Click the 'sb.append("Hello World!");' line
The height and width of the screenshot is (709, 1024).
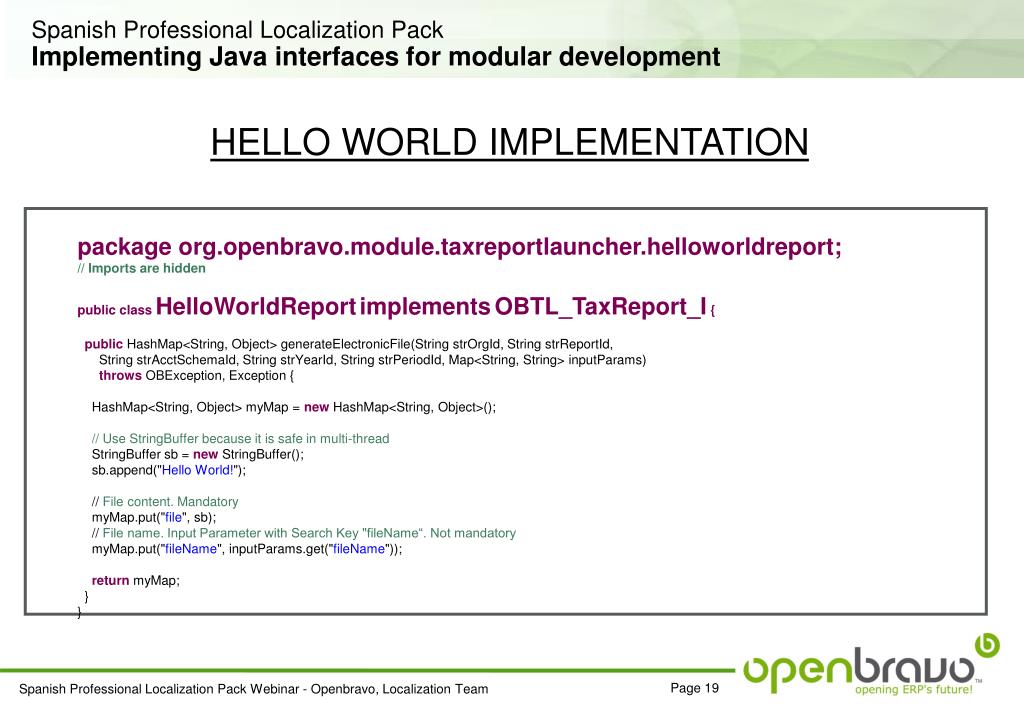point(168,470)
